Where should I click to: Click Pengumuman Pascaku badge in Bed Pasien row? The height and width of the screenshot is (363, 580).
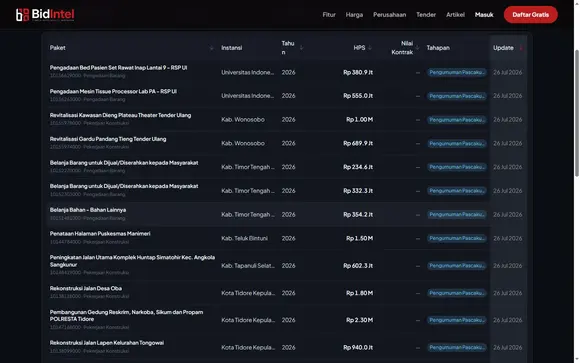(x=456, y=72)
